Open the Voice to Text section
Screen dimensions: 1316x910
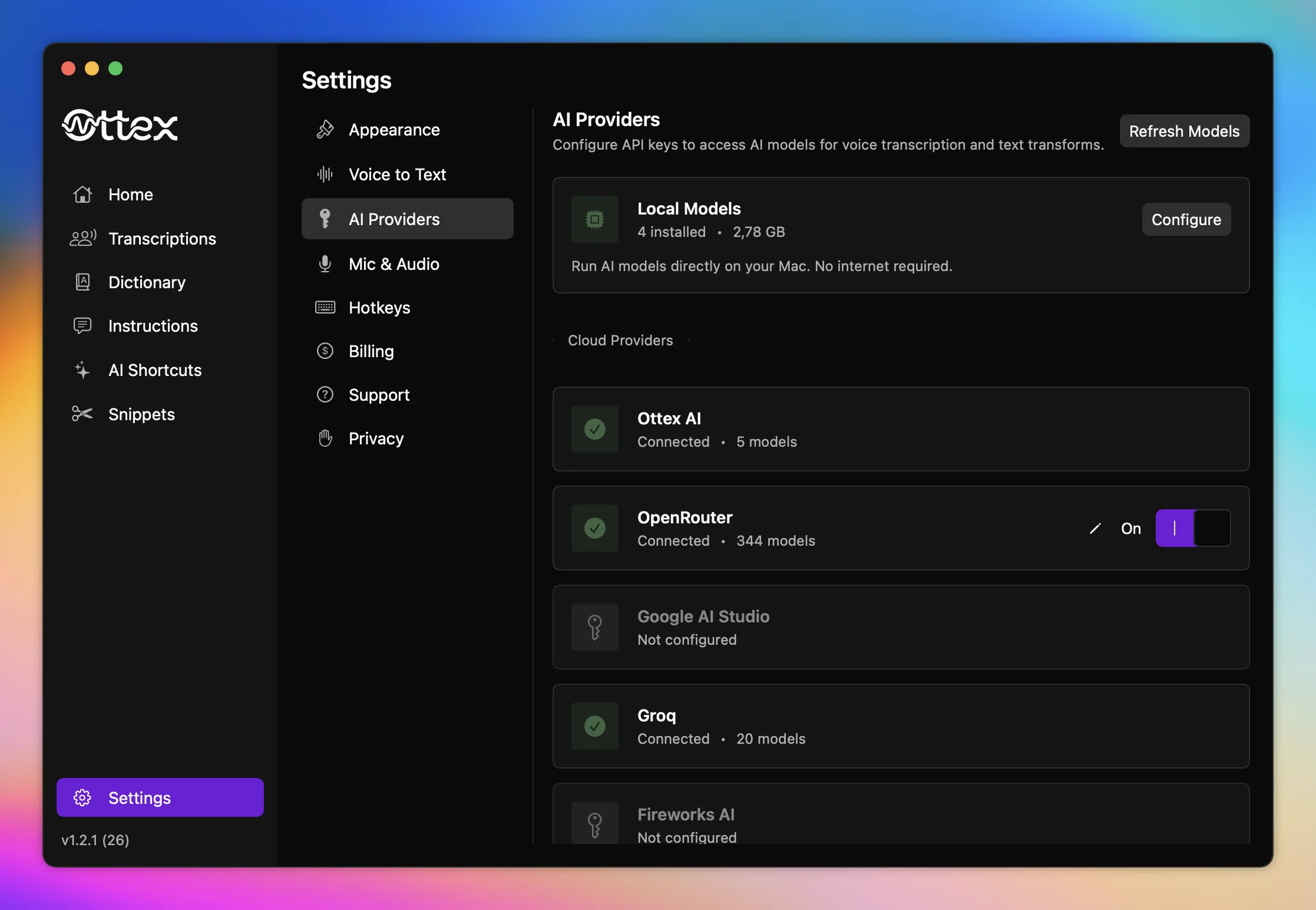point(397,174)
